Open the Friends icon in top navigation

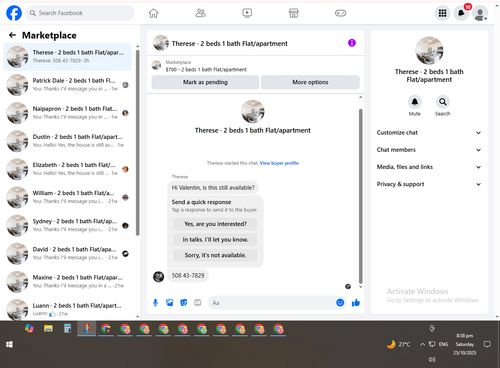(200, 13)
